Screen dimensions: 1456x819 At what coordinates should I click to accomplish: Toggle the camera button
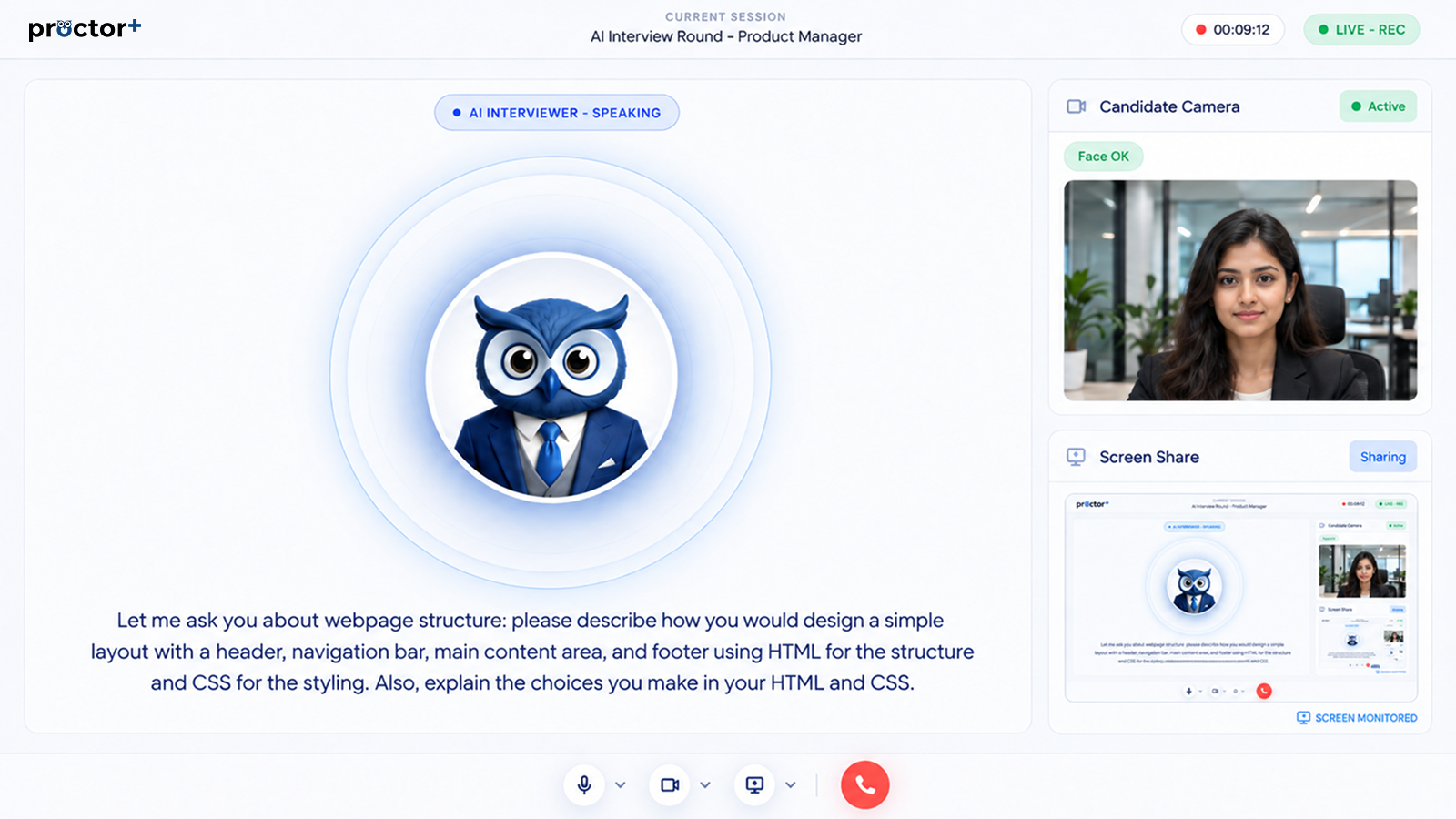tap(670, 784)
